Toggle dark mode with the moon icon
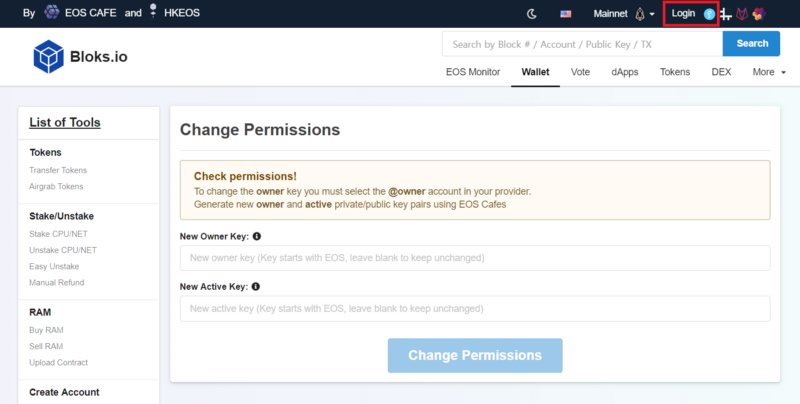The width and height of the screenshot is (800, 404). click(x=532, y=14)
